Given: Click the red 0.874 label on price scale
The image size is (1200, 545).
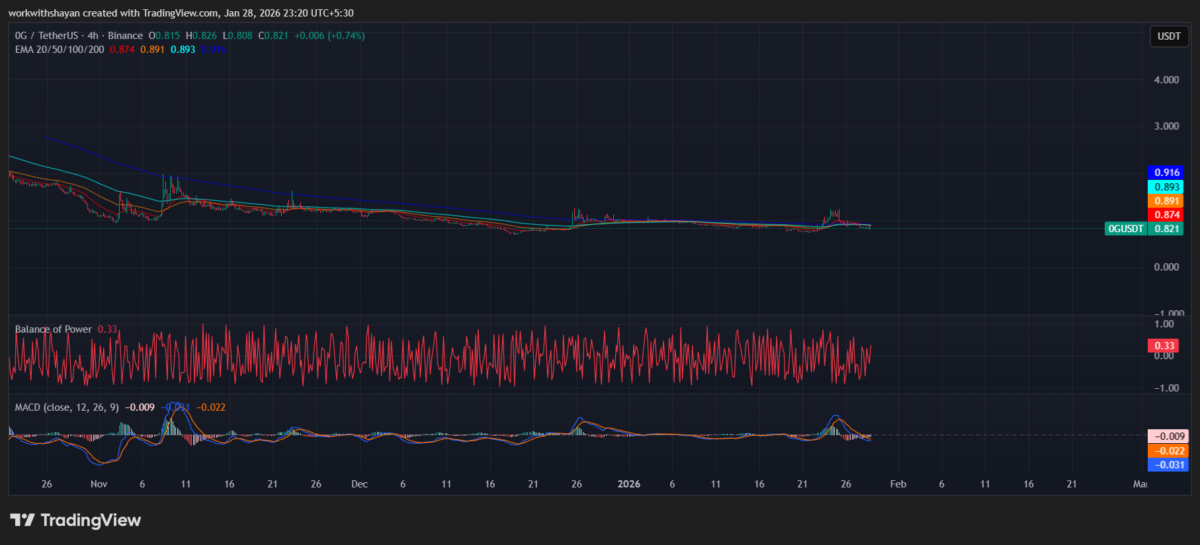Looking at the screenshot, I should pyautogui.click(x=1167, y=215).
